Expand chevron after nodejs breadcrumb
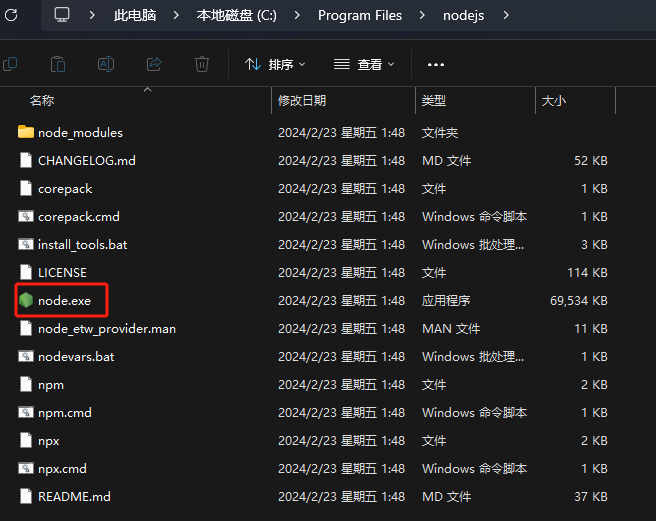The image size is (656, 521). [506, 15]
